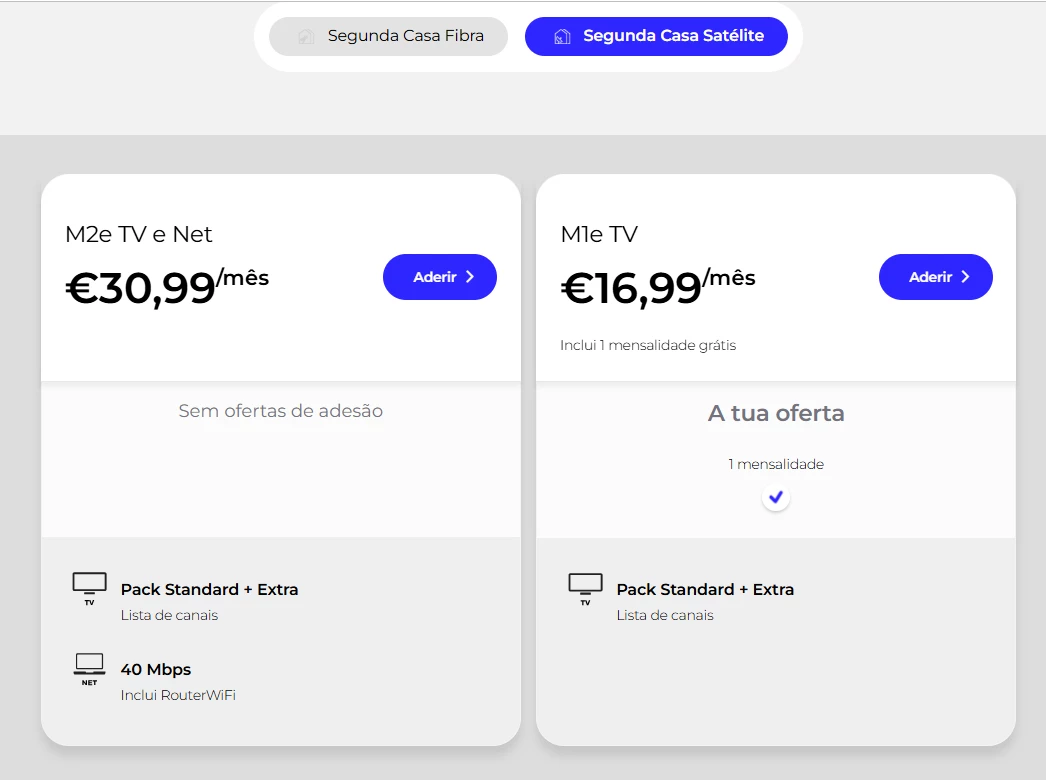Select Pack Standard + Extra in the M1e card
Image resolution: width=1046 pixels, height=780 pixels.
click(705, 589)
